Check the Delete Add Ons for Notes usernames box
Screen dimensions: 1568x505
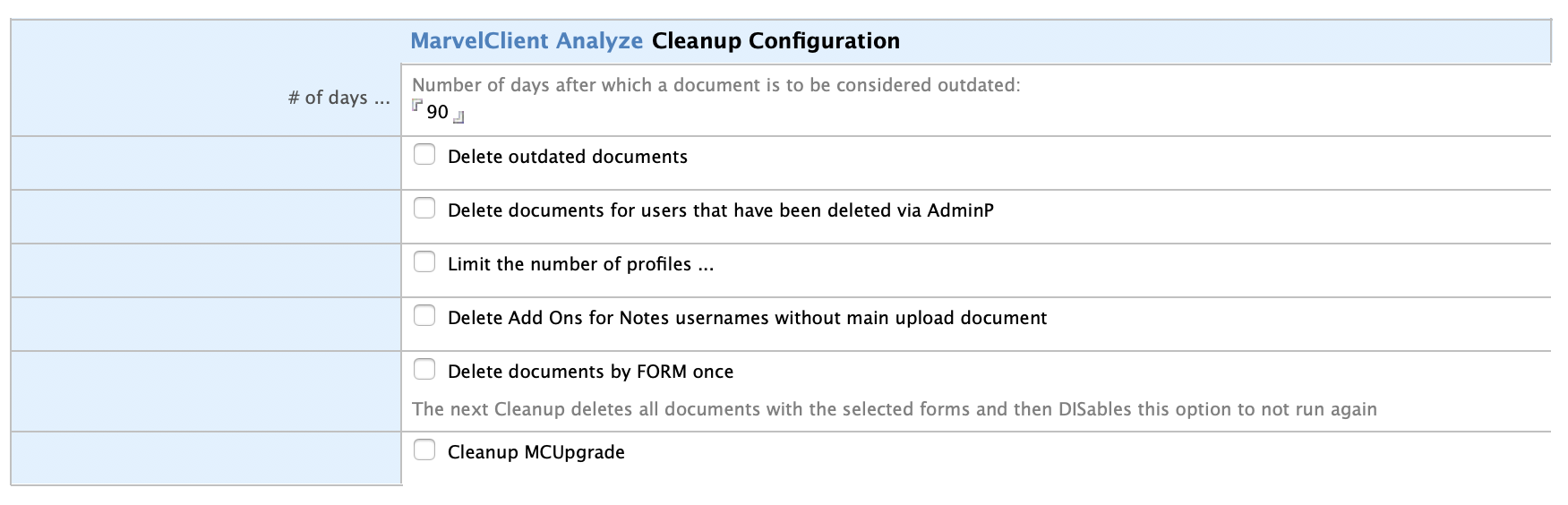[424, 316]
